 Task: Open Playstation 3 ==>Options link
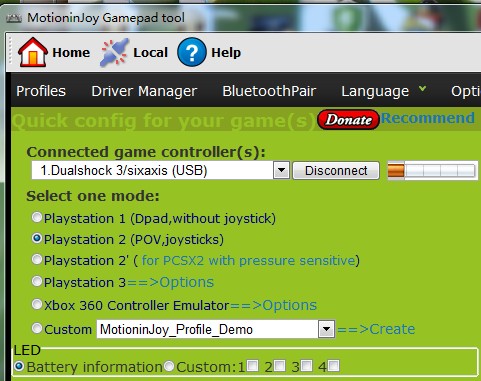click(x=170, y=282)
